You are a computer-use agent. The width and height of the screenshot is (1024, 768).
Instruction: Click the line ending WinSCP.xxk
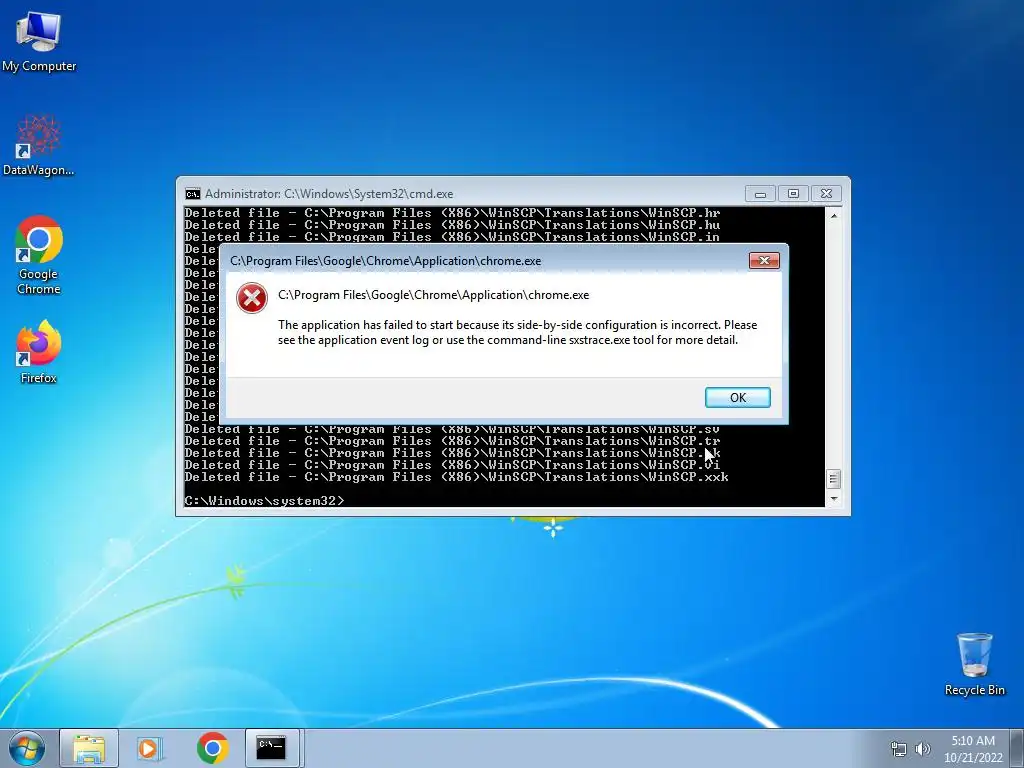pos(456,477)
